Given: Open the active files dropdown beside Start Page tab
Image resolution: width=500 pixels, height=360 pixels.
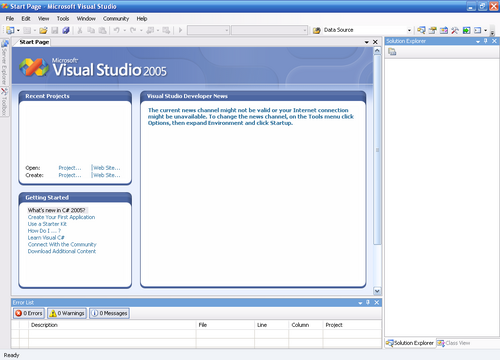Looking at the screenshot, I should [x=366, y=42].
